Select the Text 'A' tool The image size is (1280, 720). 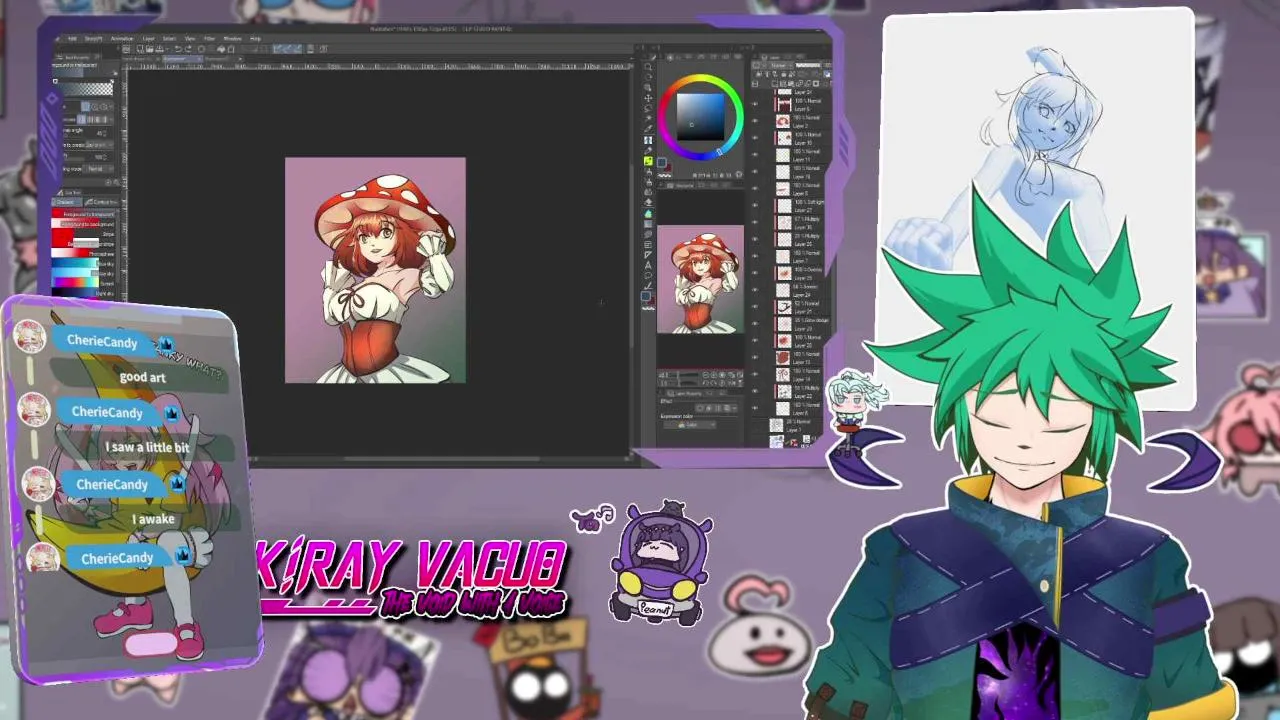click(648, 265)
